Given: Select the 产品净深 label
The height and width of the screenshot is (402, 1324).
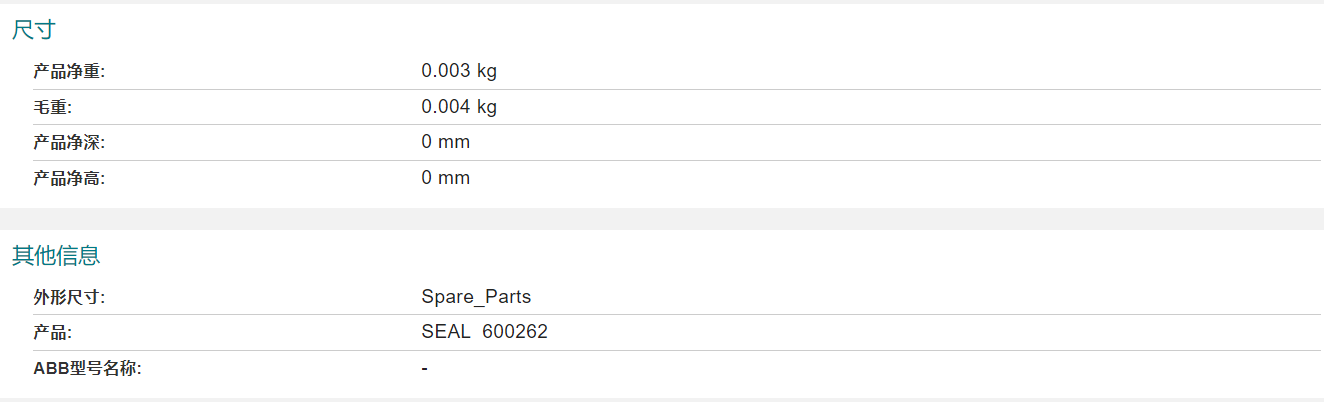Looking at the screenshot, I should pyautogui.click(x=69, y=143).
